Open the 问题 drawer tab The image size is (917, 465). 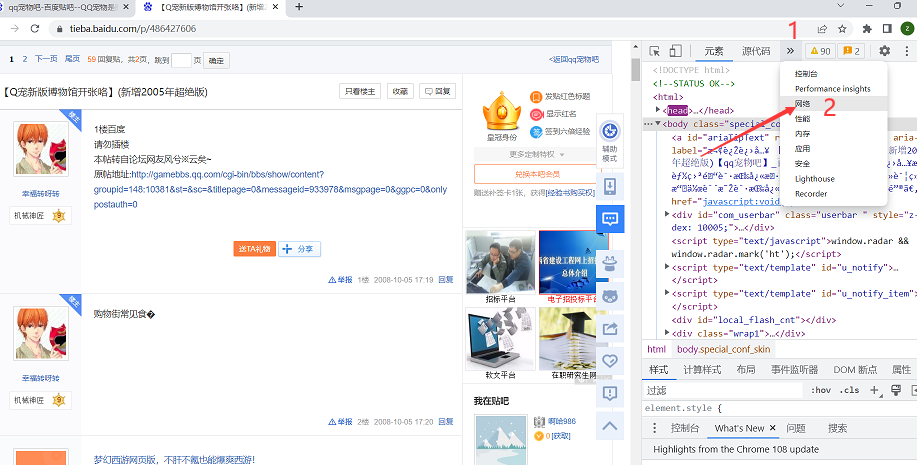pyautogui.click(x=796, y=428)
